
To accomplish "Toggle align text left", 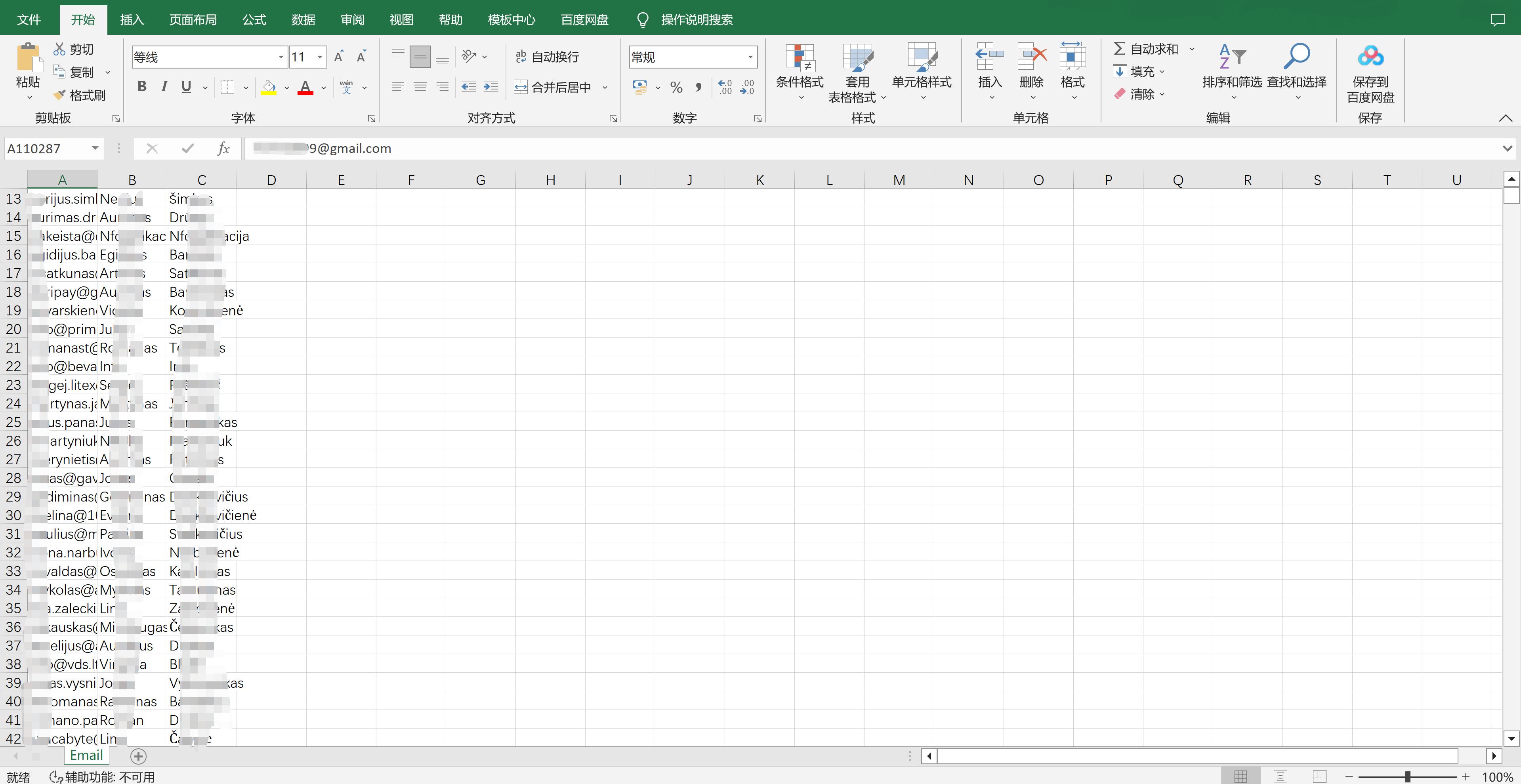I will coord(398,88).
